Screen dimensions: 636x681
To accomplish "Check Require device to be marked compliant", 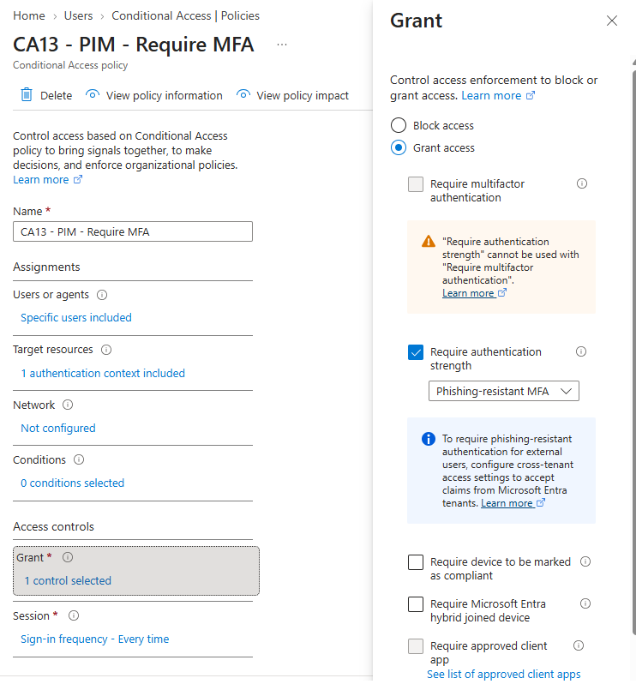I will 416,562.
